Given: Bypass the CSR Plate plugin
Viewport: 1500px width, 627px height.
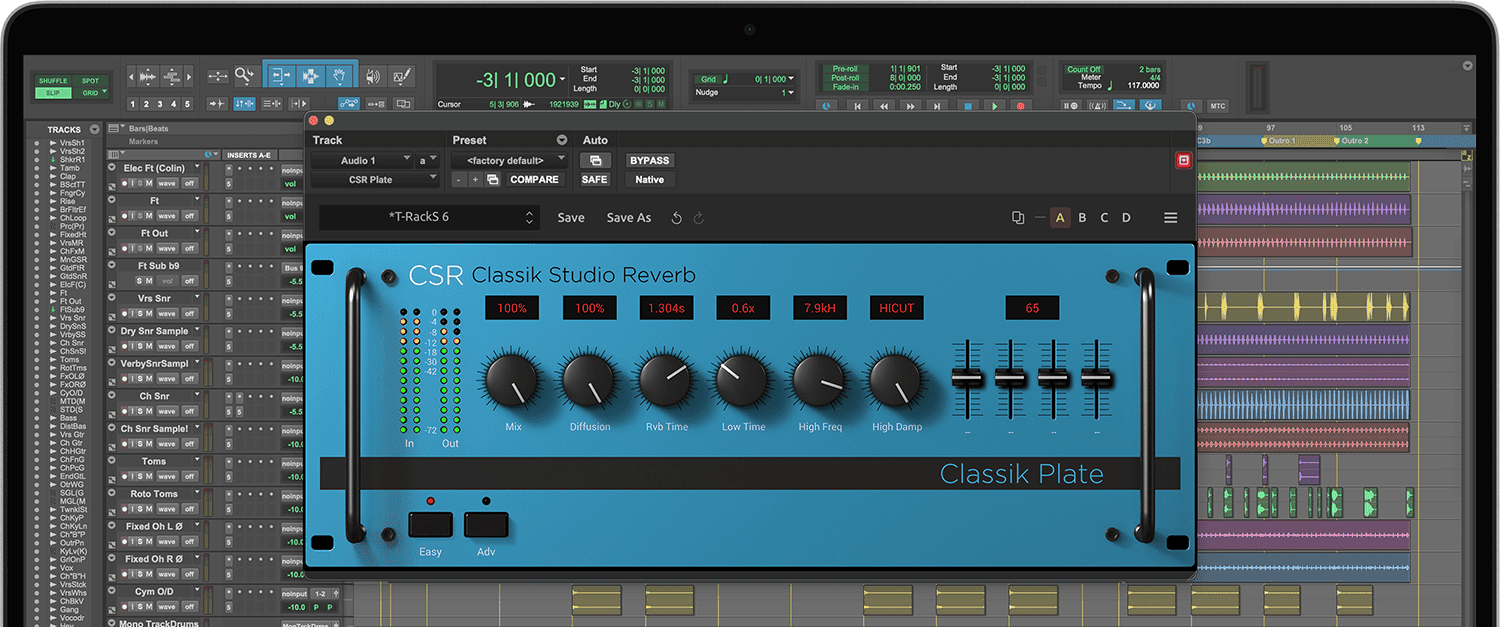Looking at the screenshot, I should [649, 160].
